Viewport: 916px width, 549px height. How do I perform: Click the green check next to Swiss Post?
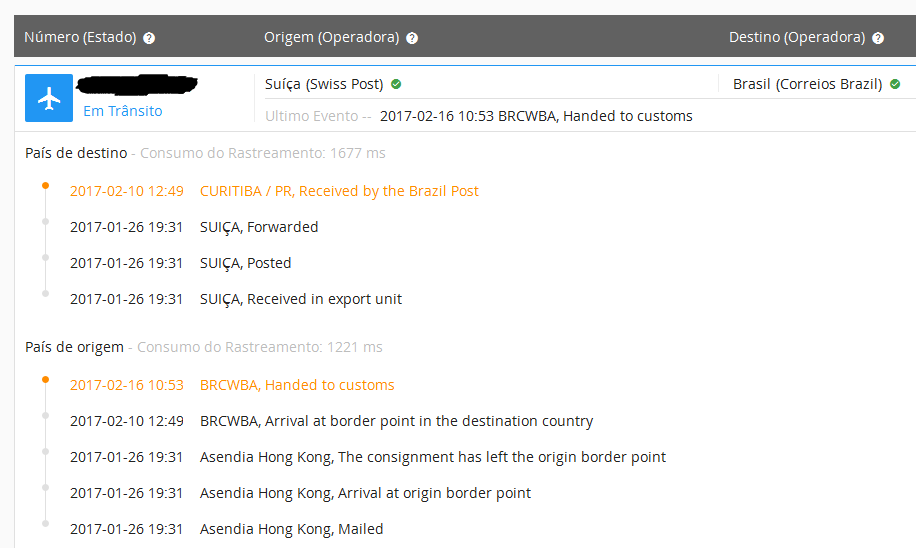point(396,84)
